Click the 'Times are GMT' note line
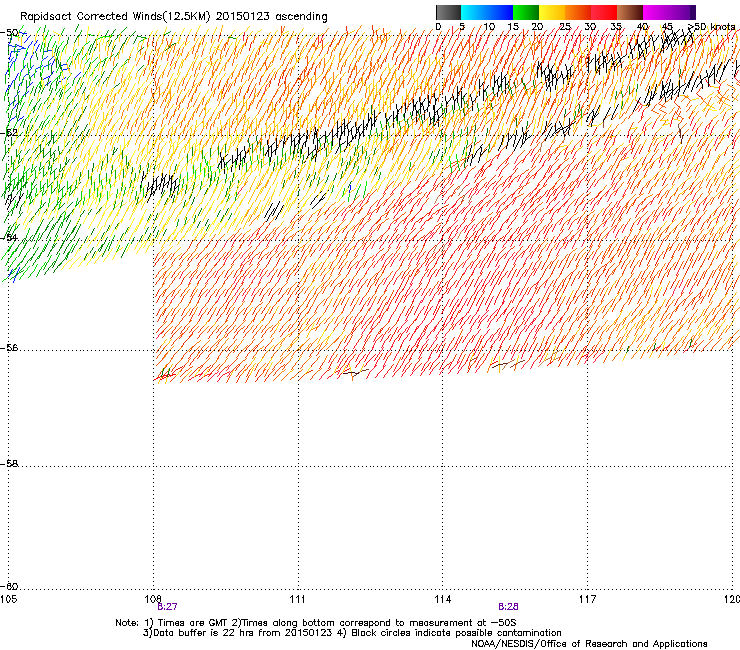The width and height of the screenshot is (740, 650). (315, 623)
